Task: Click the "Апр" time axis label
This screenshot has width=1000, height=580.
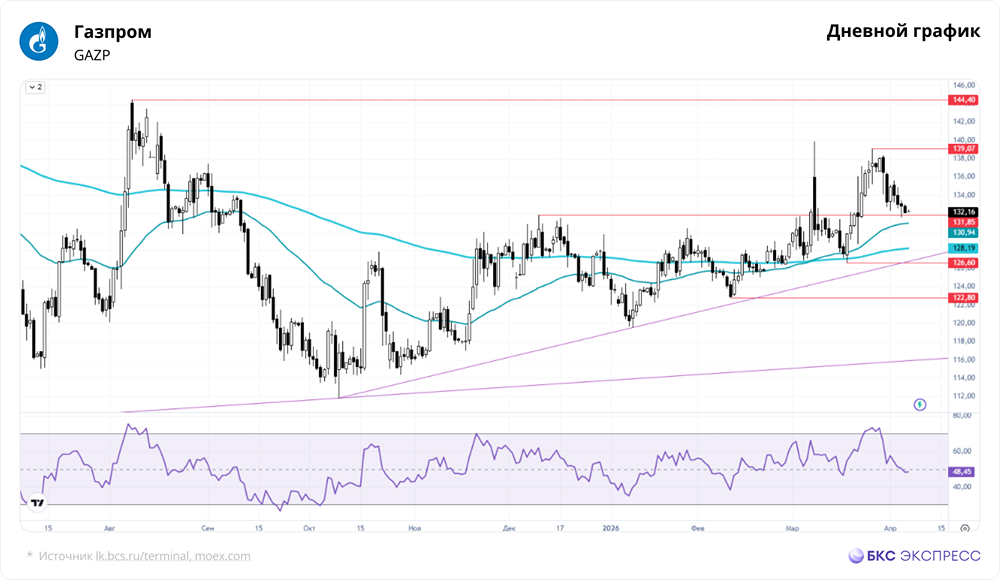Action: [890, 528]
